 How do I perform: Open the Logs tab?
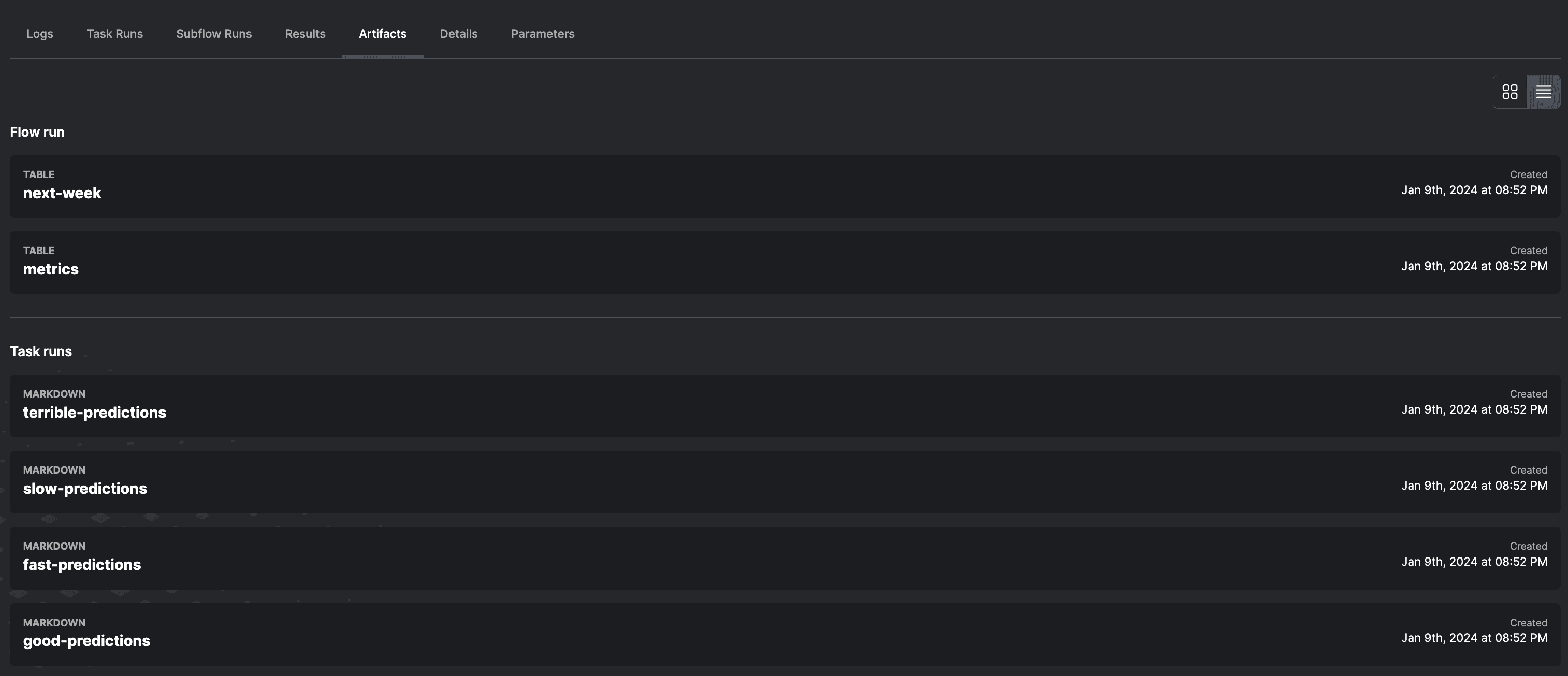pos(39,34)
